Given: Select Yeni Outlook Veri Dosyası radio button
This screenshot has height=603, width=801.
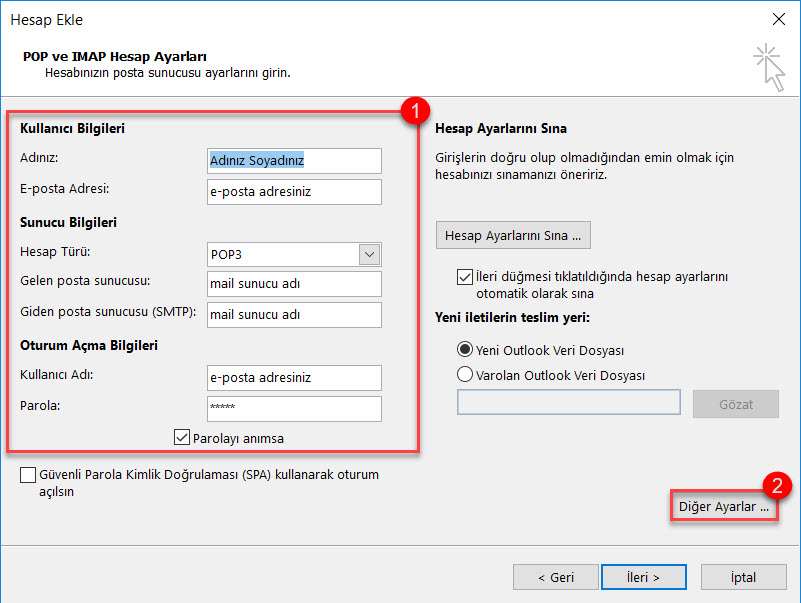Looking at the screenshot, I should [x=464, y=350].
